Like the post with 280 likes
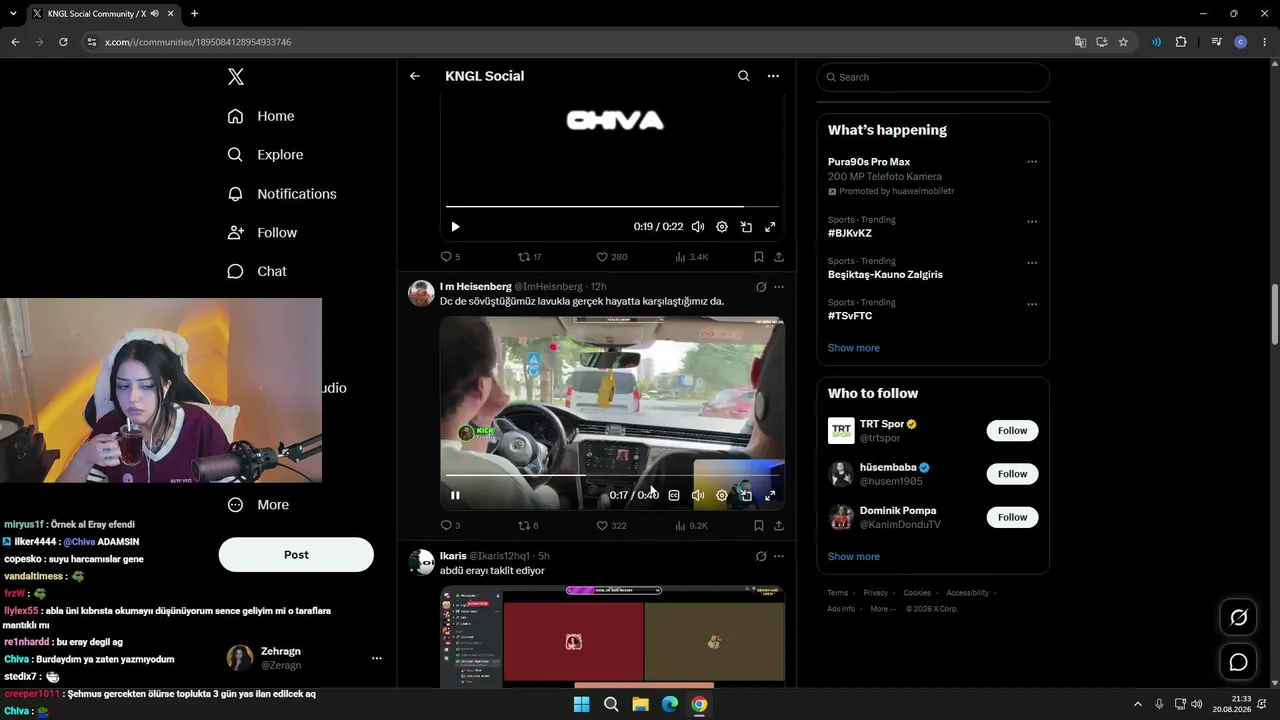The image size is (1280, 720). pyautogui.click(x=612, y=257)
